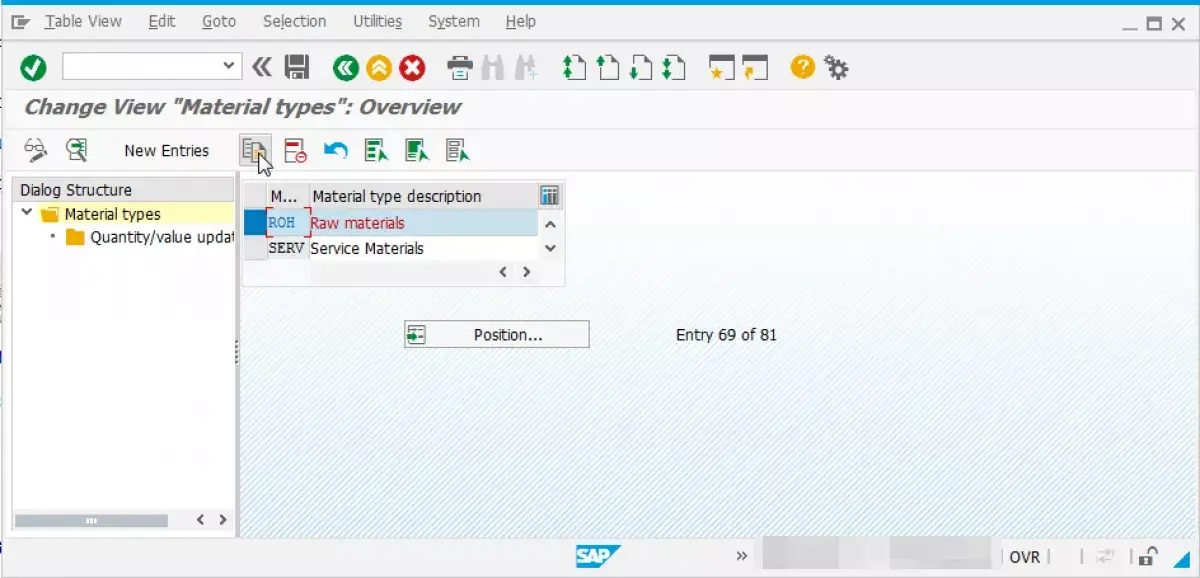Click the Dialog Structure horizontal scrollbar thumb
This screenshot has height=578, width=1200.
92,520
